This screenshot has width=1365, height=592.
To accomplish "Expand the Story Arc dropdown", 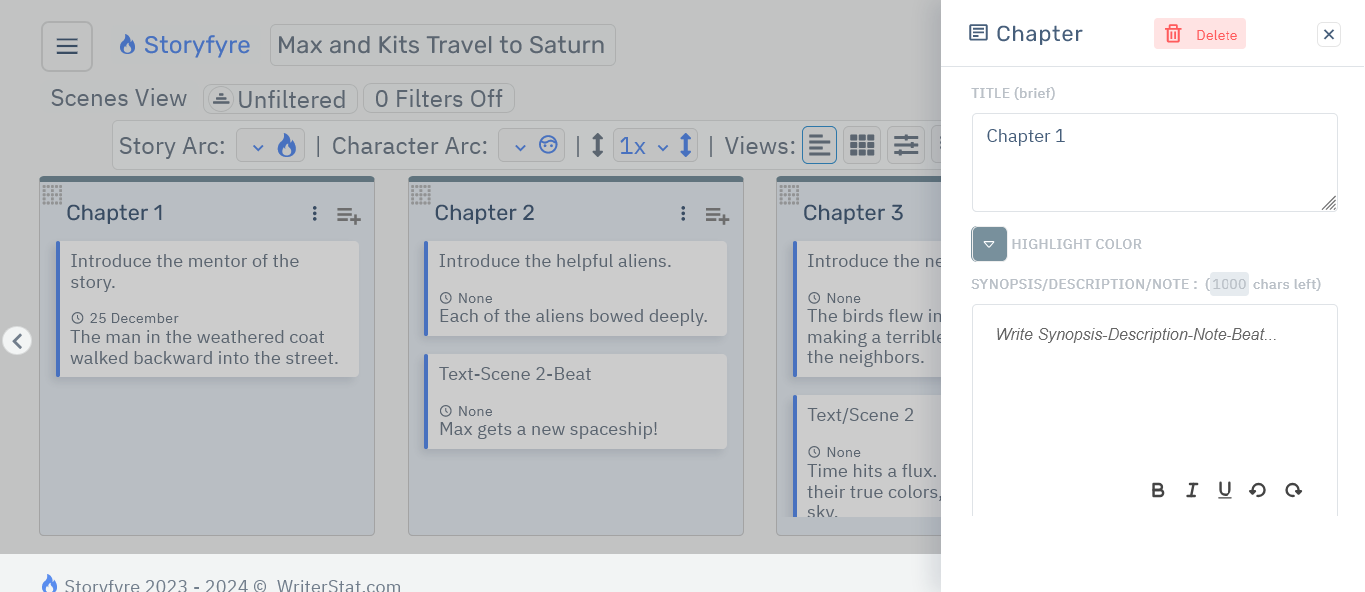I will click(259, 145).
